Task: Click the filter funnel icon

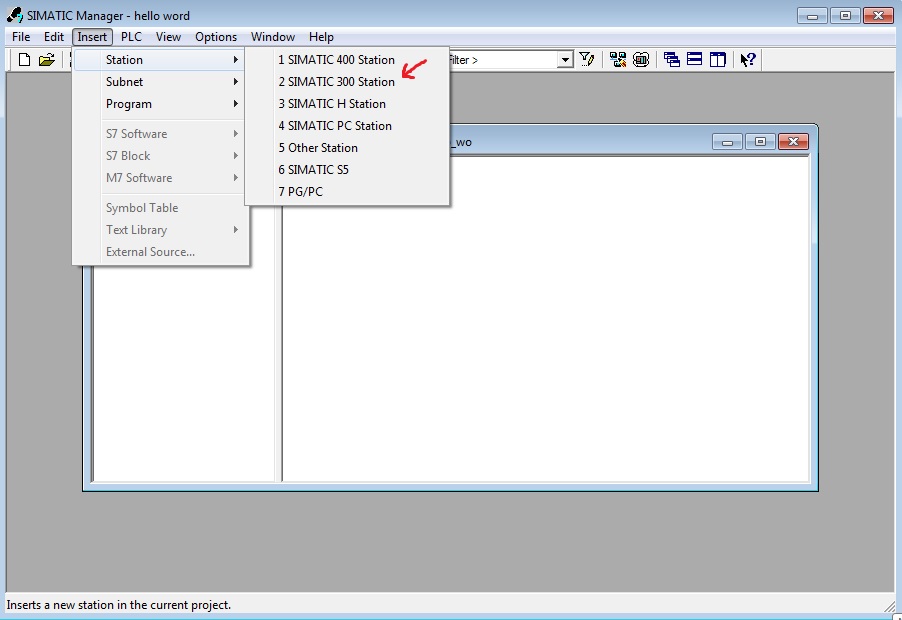Action: (x=588, y=60)
